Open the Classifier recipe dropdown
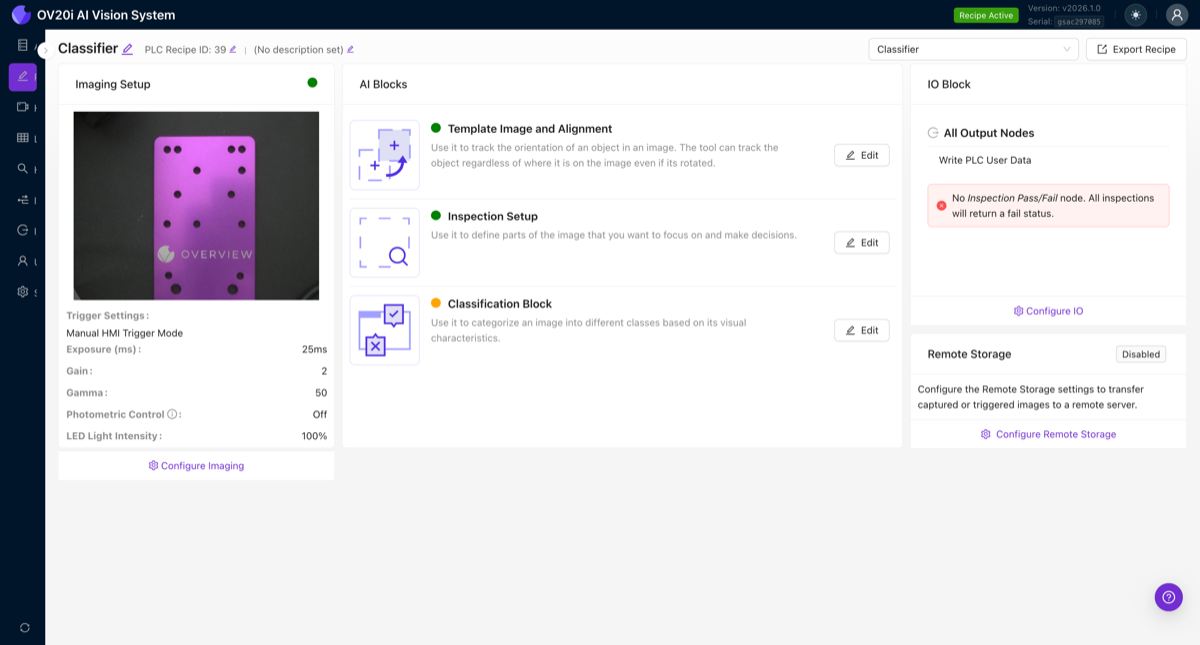Viewport: 1200px width, 645px height. click(x=972, y=48)
